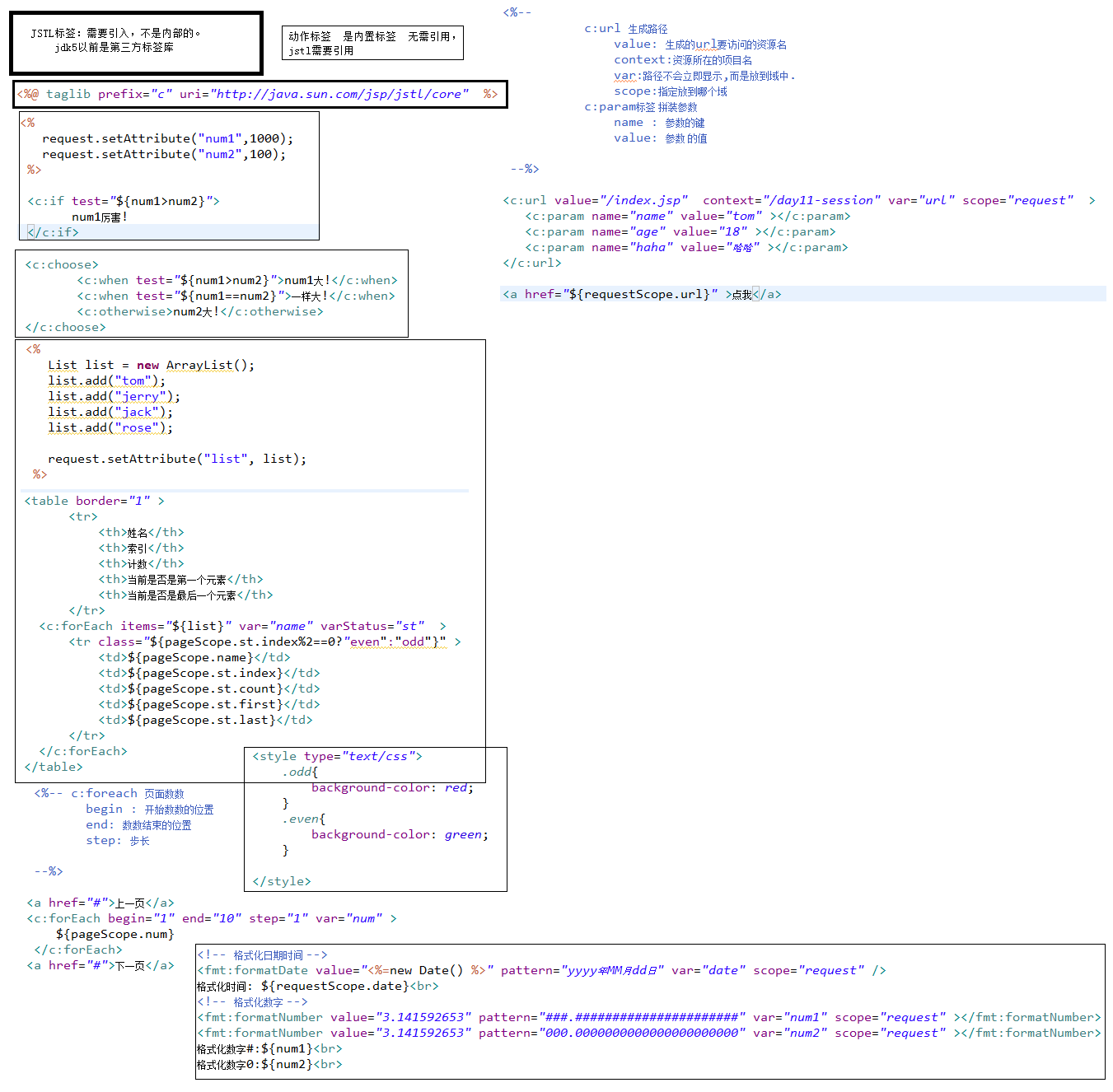Viewport: 1113px width, 1092px height.
Task: Click the closing </c:if> tag
Action: (x=53, y=232)
